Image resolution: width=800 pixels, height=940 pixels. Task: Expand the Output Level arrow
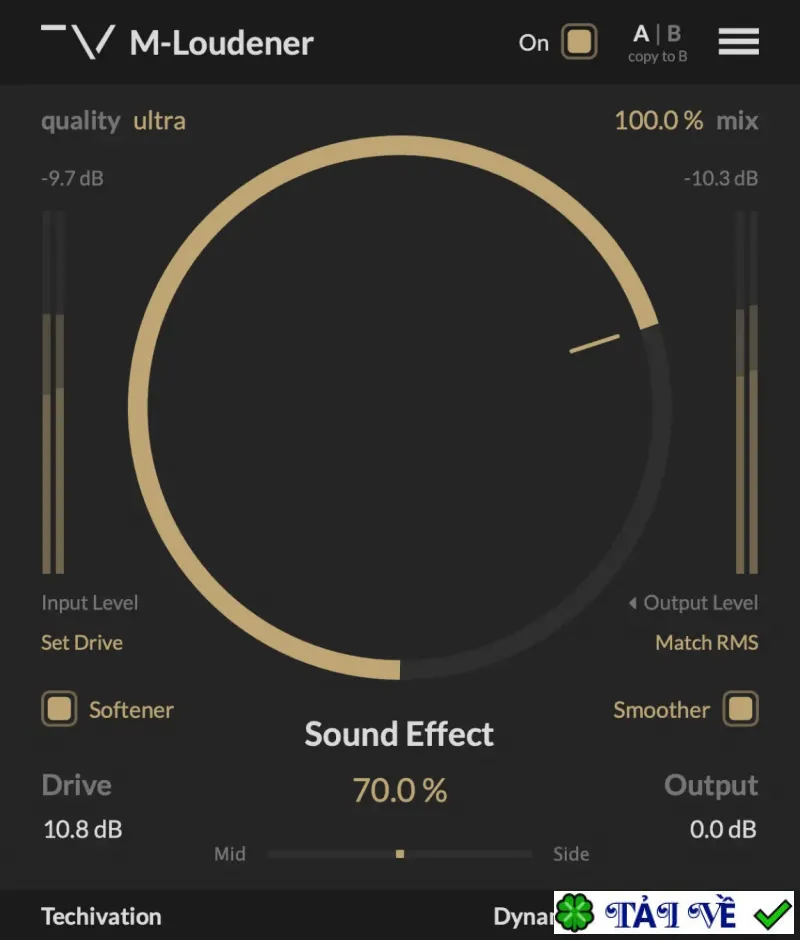pos(632,602)
